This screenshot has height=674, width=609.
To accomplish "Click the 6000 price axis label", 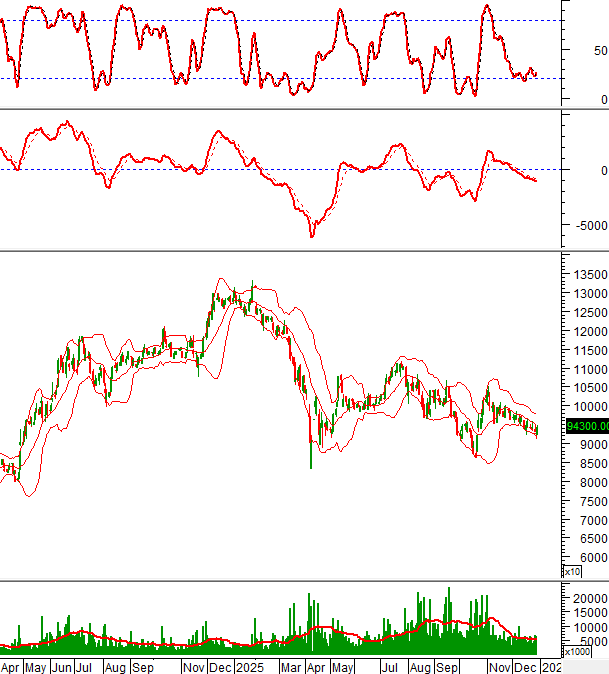I will 592,558.
